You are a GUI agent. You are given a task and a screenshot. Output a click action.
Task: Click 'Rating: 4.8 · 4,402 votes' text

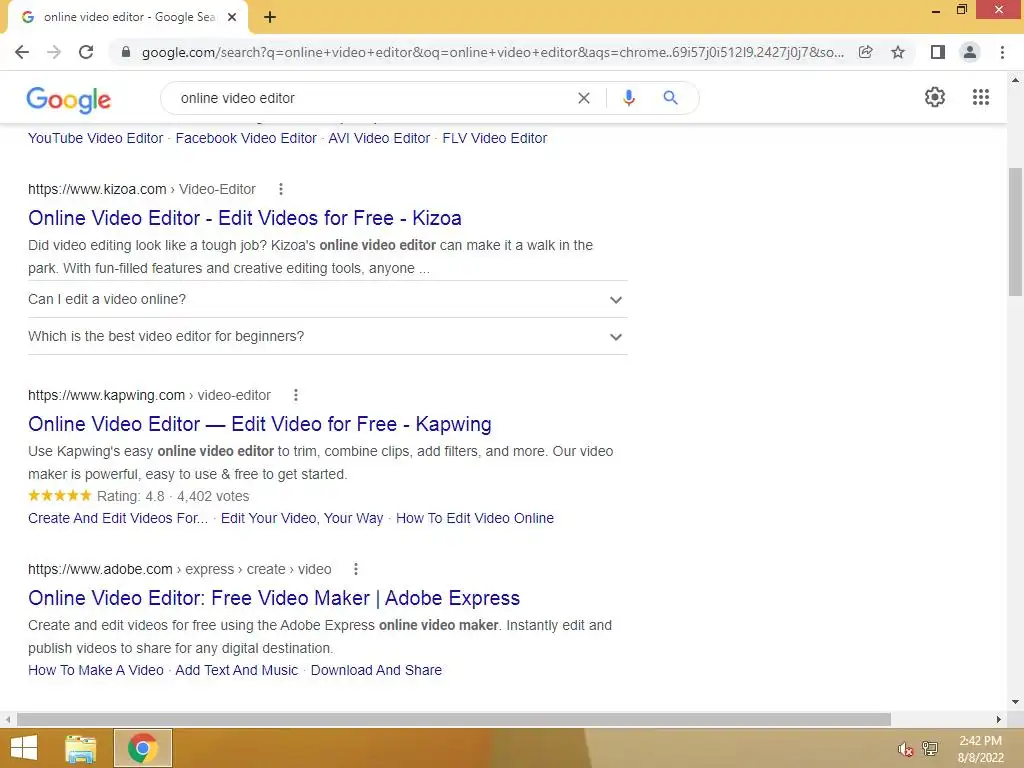(x=173, y=496)
